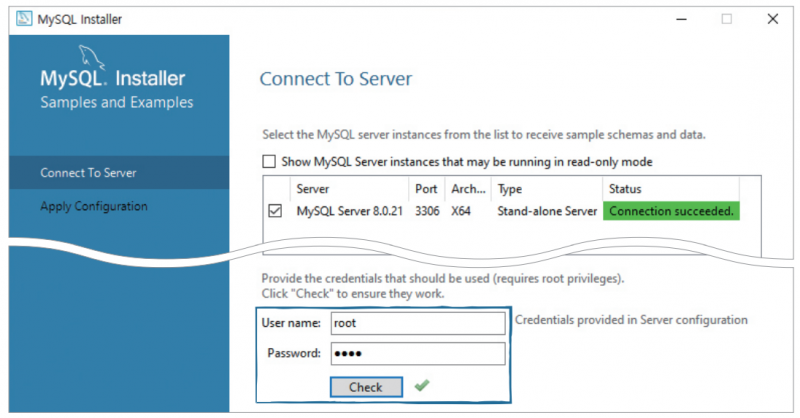Select the green Connection succeeded status cell
This screenshot has width=800, height=418.
(671, 212)
